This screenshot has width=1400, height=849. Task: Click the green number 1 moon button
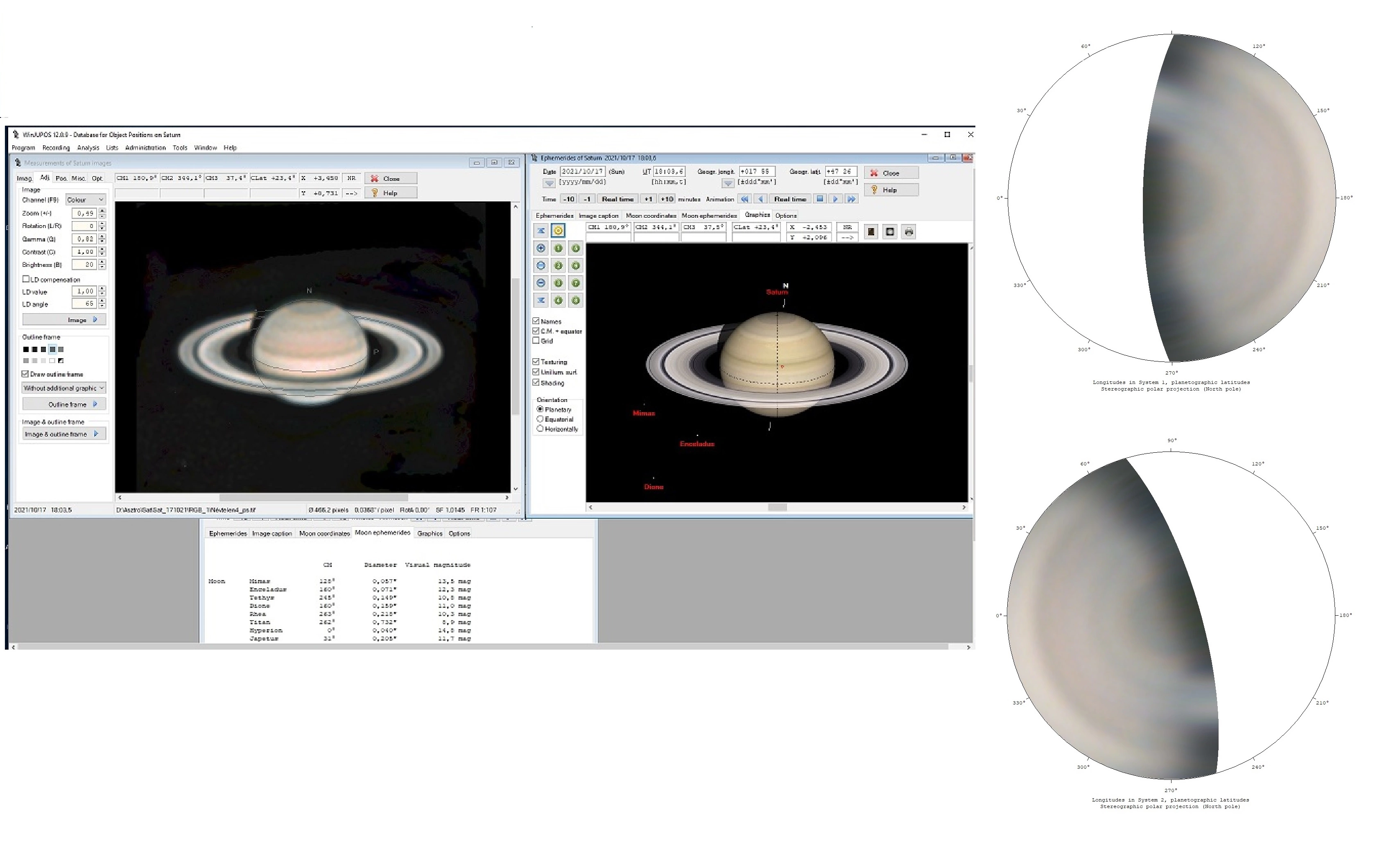pyautogui.click(x=558, y=248)
